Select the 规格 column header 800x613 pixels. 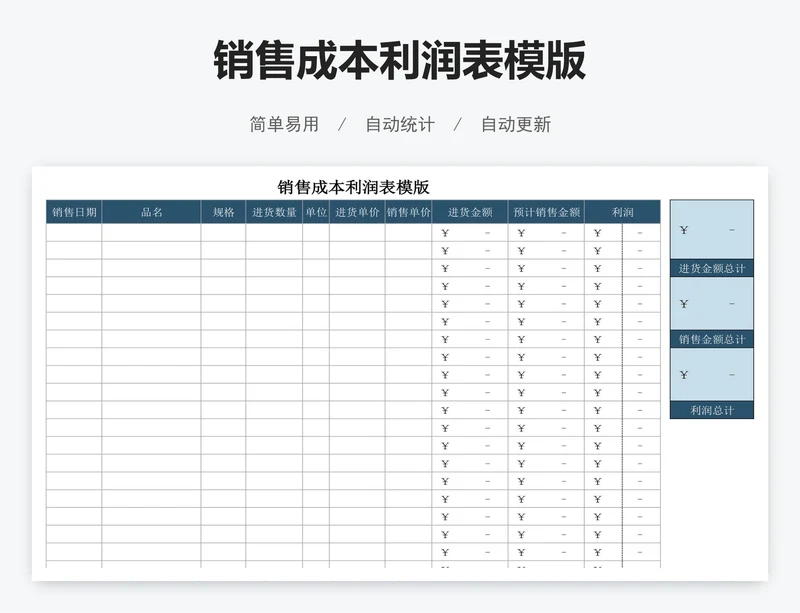click(223, 212)
